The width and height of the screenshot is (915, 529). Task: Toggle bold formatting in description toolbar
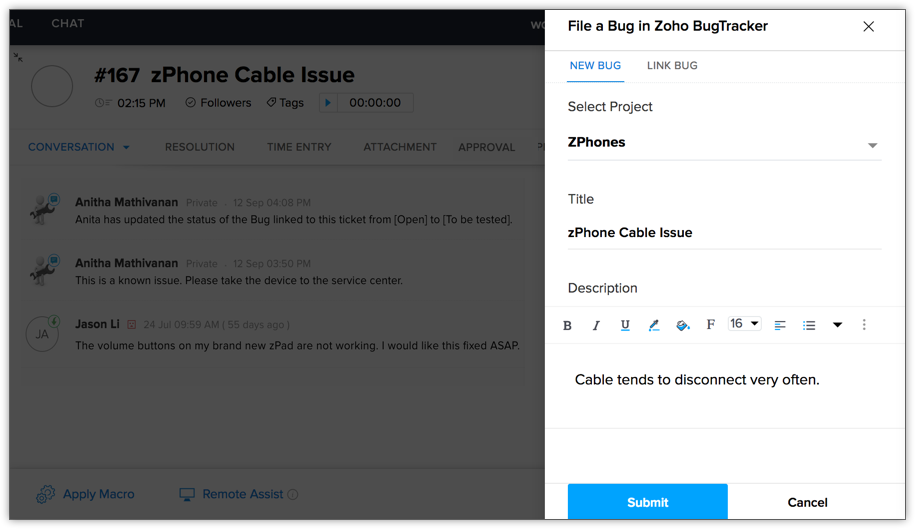[568, 325]
